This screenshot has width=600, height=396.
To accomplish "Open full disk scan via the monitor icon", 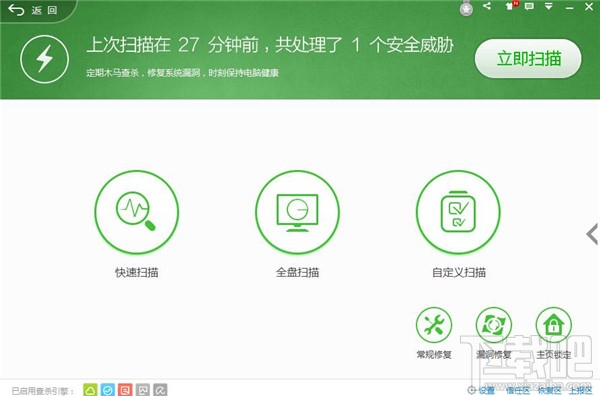I will [x=297, y=212].
